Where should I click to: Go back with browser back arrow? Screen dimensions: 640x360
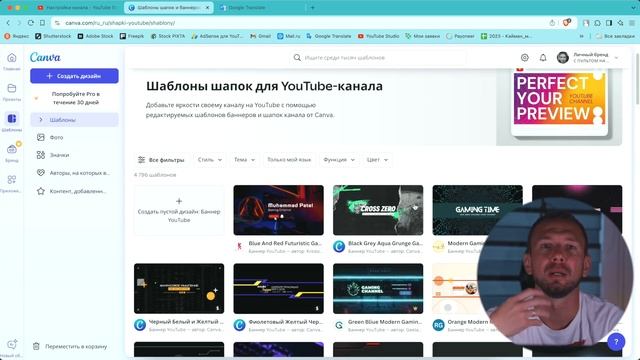click(x=8, y=23)
